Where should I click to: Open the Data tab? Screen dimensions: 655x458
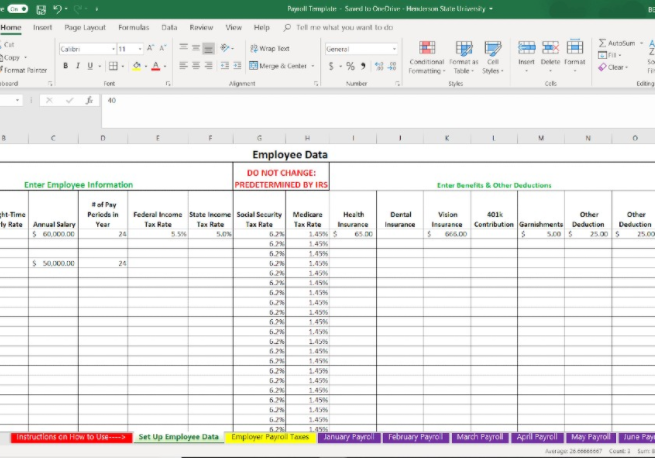click(x=169, y=27)
